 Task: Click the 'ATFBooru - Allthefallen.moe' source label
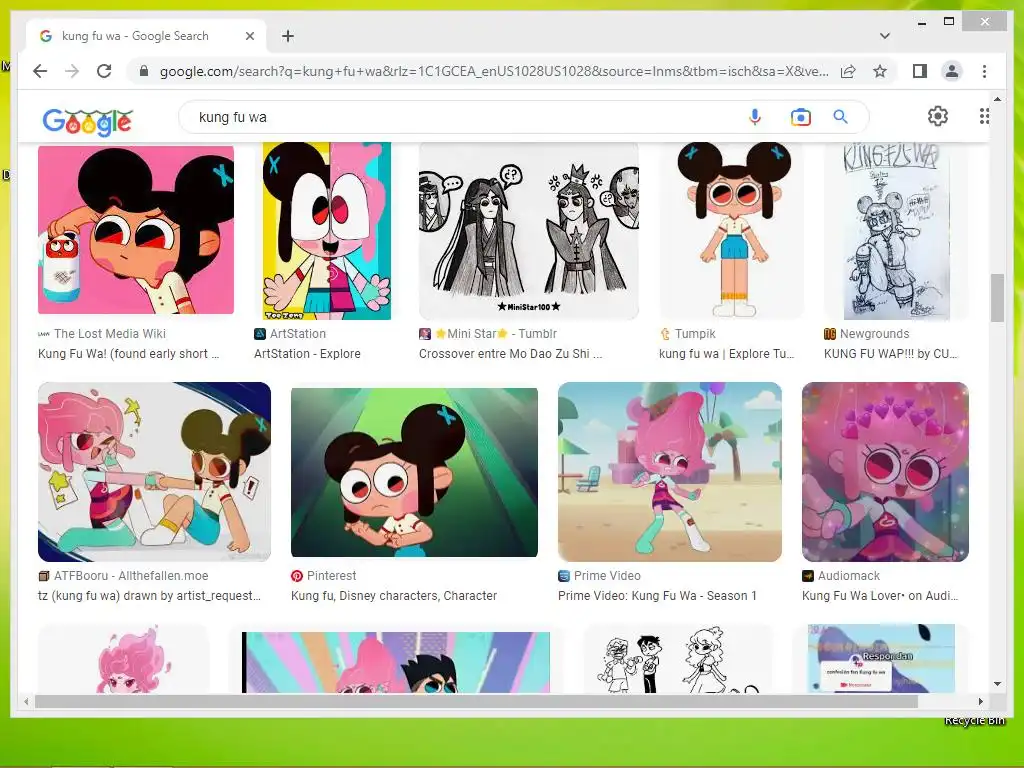(x=131, y=576)
